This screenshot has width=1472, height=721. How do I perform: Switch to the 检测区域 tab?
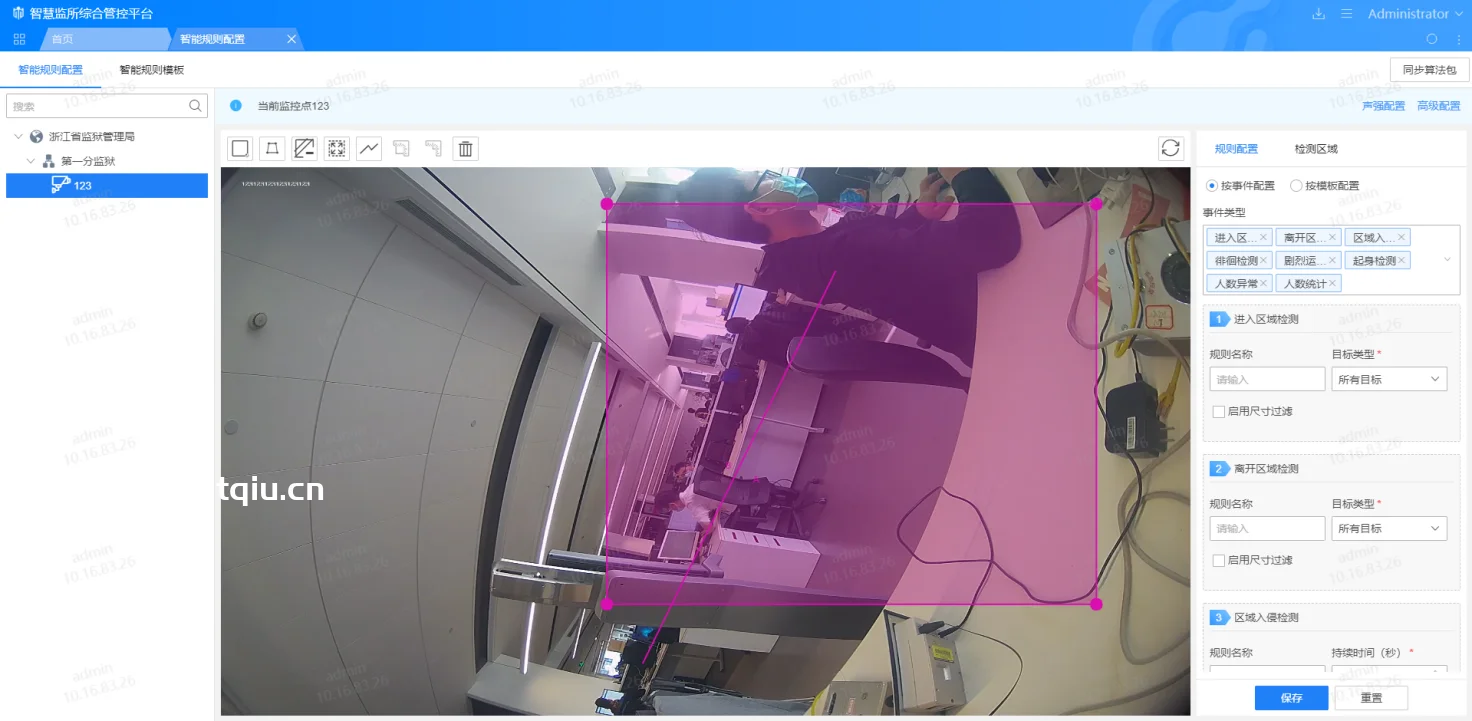pyautogui.click(x=1315, y=149)
